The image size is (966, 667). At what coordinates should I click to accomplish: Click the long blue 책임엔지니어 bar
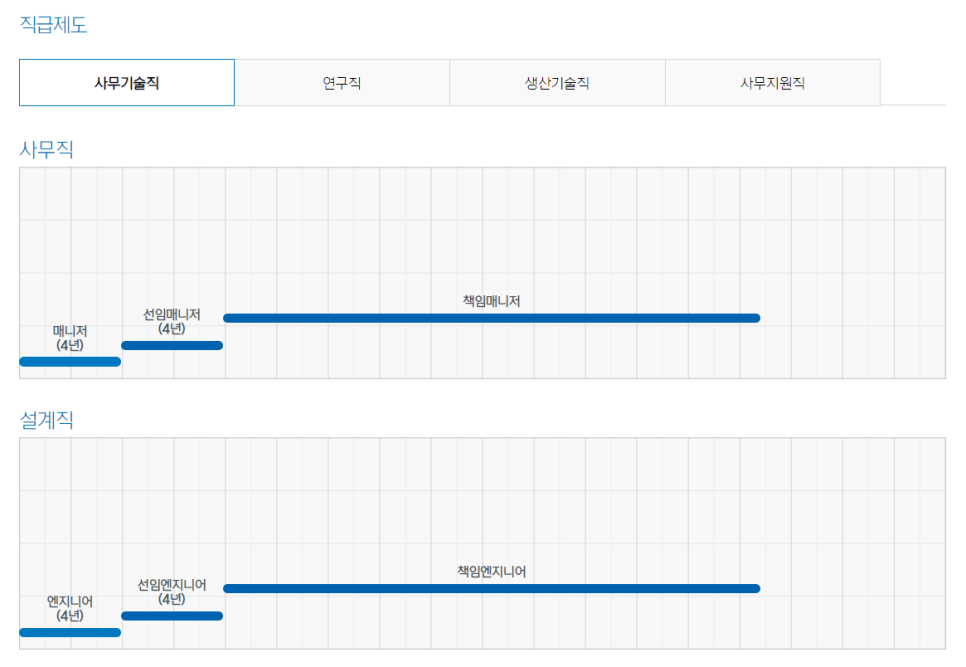click(x=491, y=588)
